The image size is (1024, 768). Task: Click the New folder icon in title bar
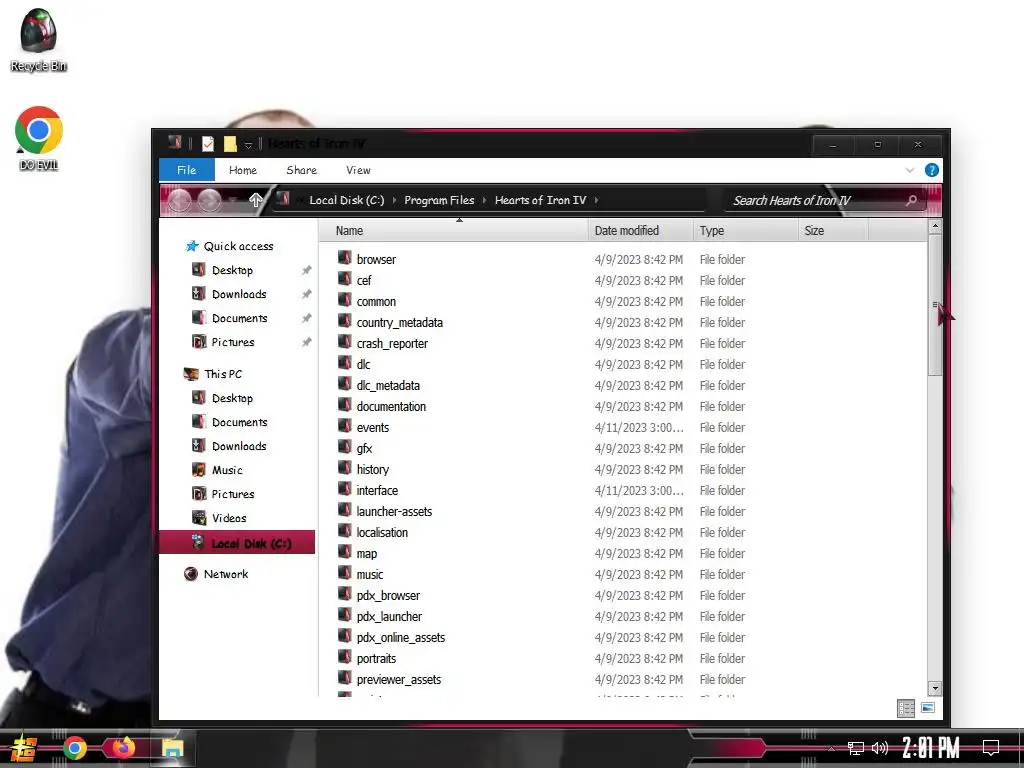(x=230, y=144)
